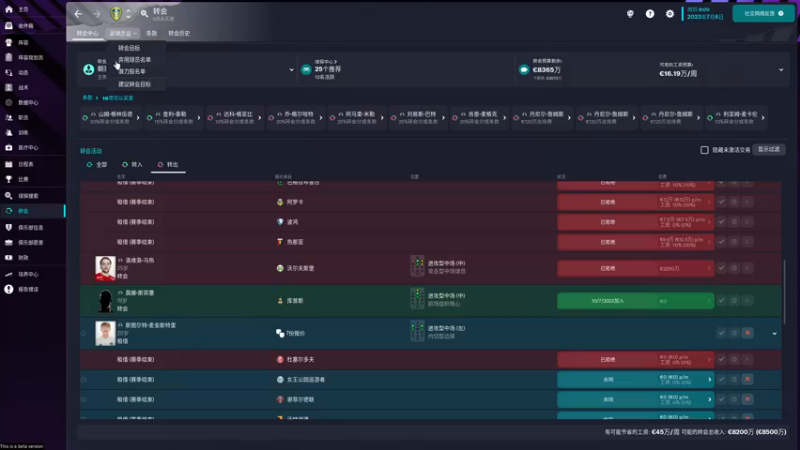Image resolution: width=800 pixels, height=450 pixels.
Task: Accept the 女王公园巡游者 offer with checkmark
Action: pos(721,379)
